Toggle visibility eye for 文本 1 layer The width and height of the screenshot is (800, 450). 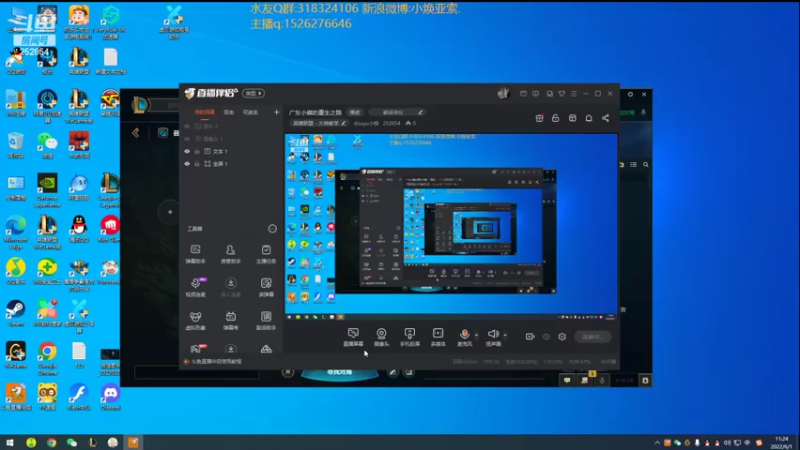pyautogui.click(x=187, y=152)
